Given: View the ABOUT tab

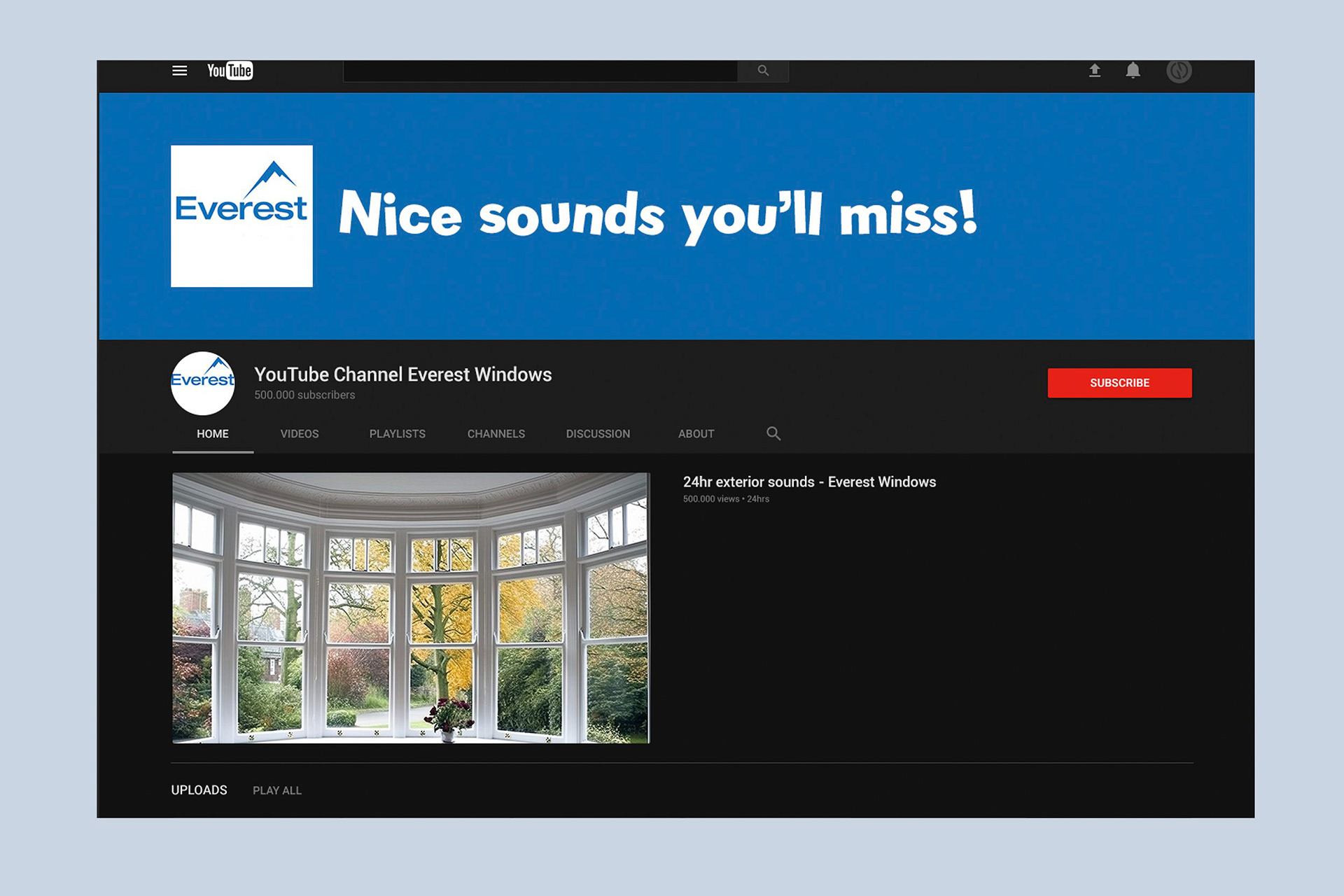Looking at the screenshot, I should (696, 434).
